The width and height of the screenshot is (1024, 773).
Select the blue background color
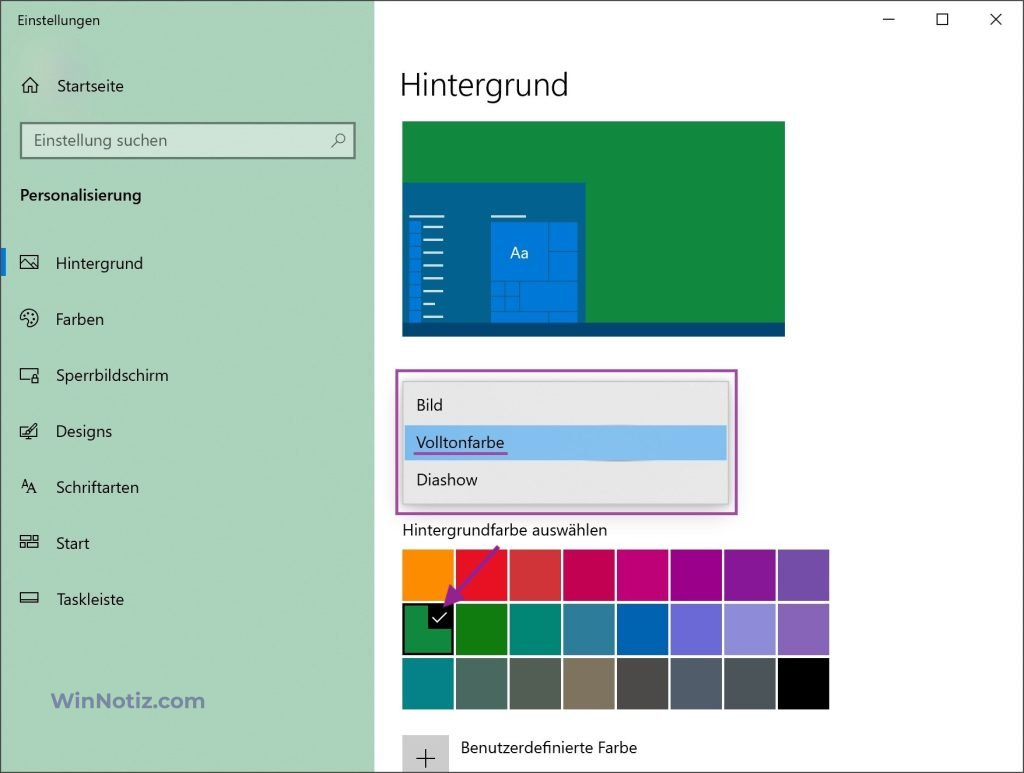pyautogui.click(x=641, y=630)
